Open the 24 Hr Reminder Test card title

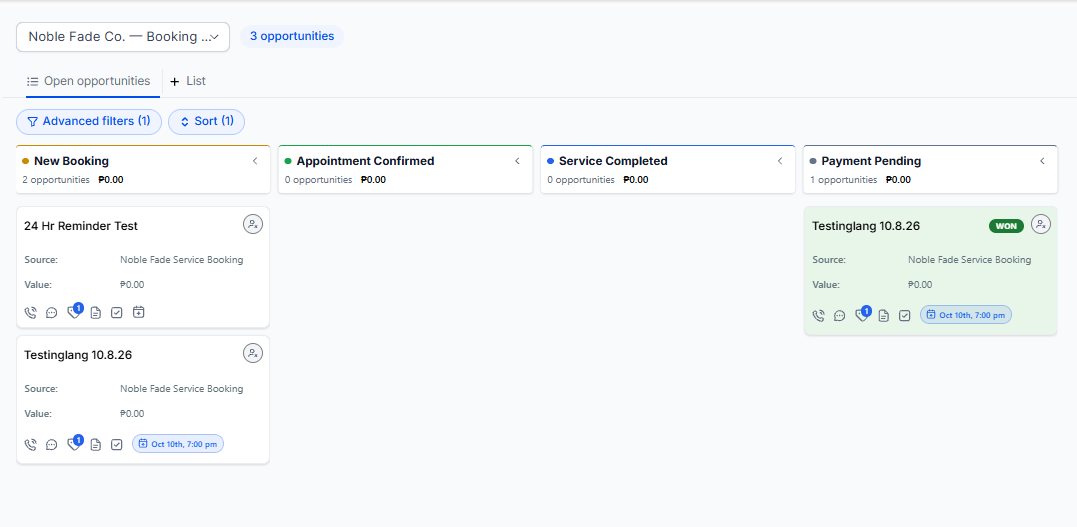81,226
